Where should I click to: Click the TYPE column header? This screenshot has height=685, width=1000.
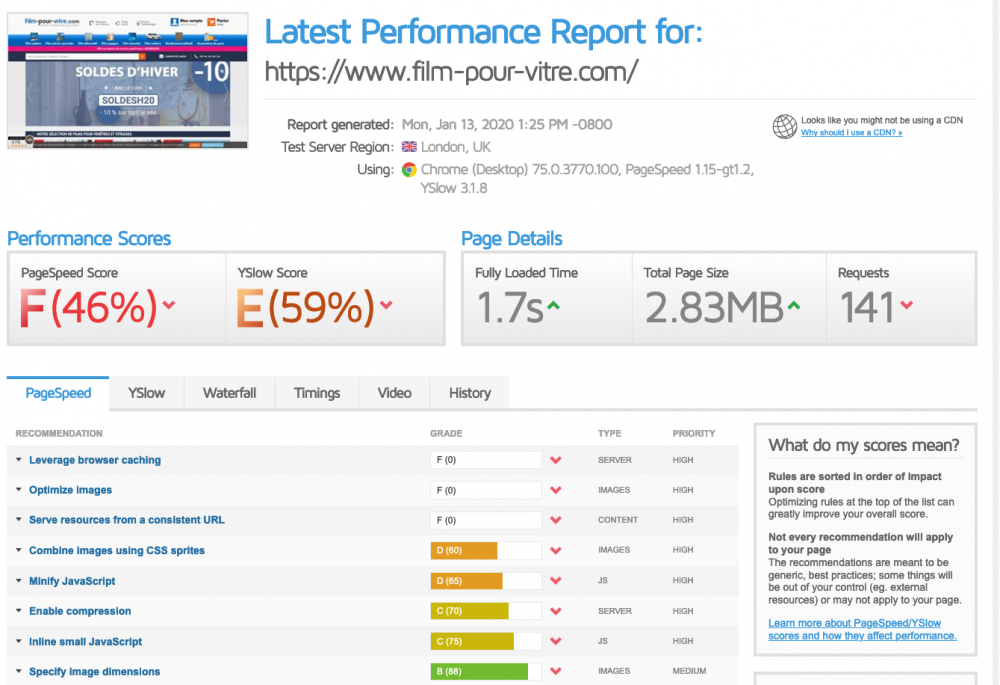coord(610,434)
